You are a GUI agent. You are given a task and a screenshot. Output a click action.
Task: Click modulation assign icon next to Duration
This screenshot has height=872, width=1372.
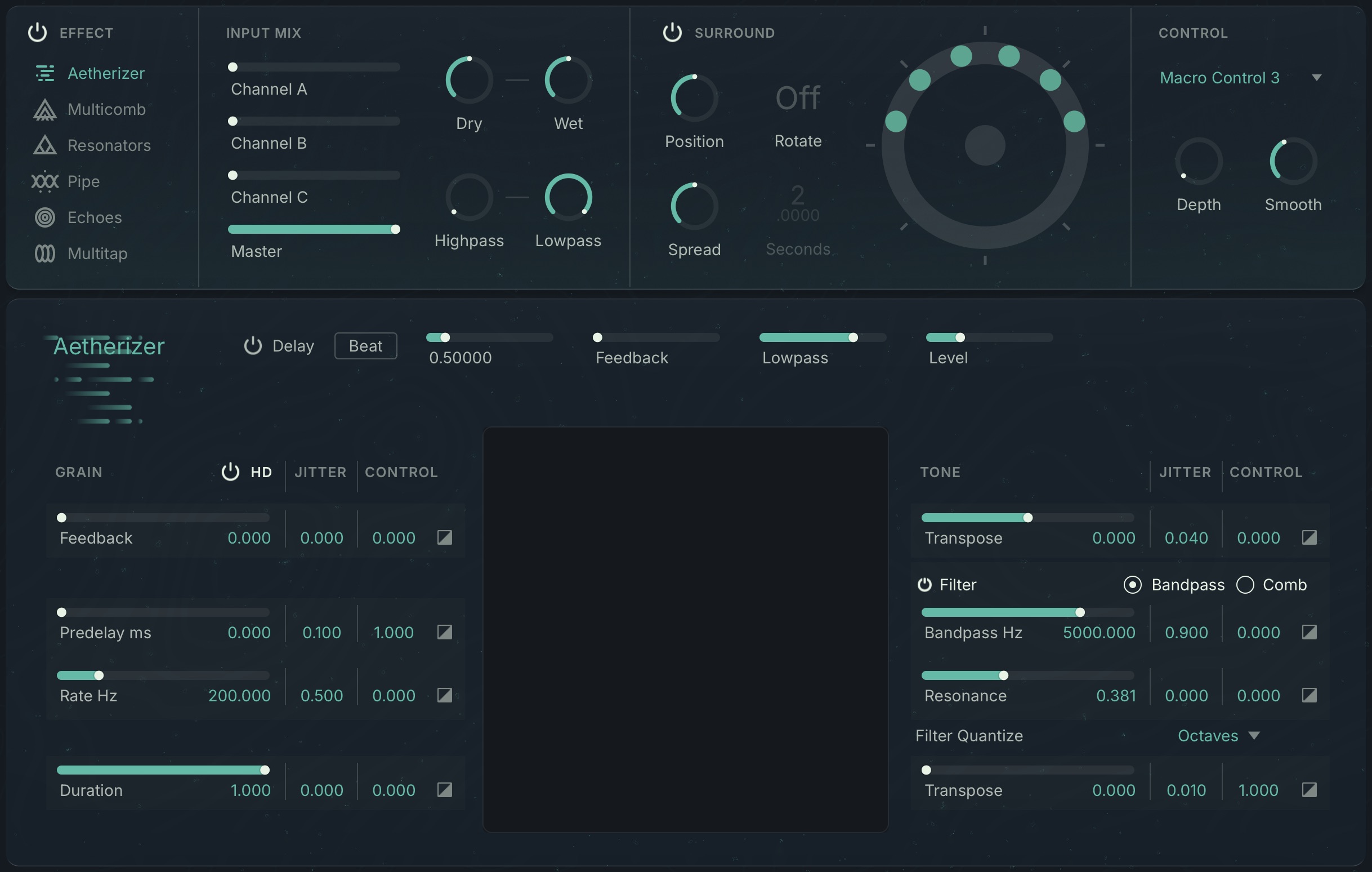[444, 790]
